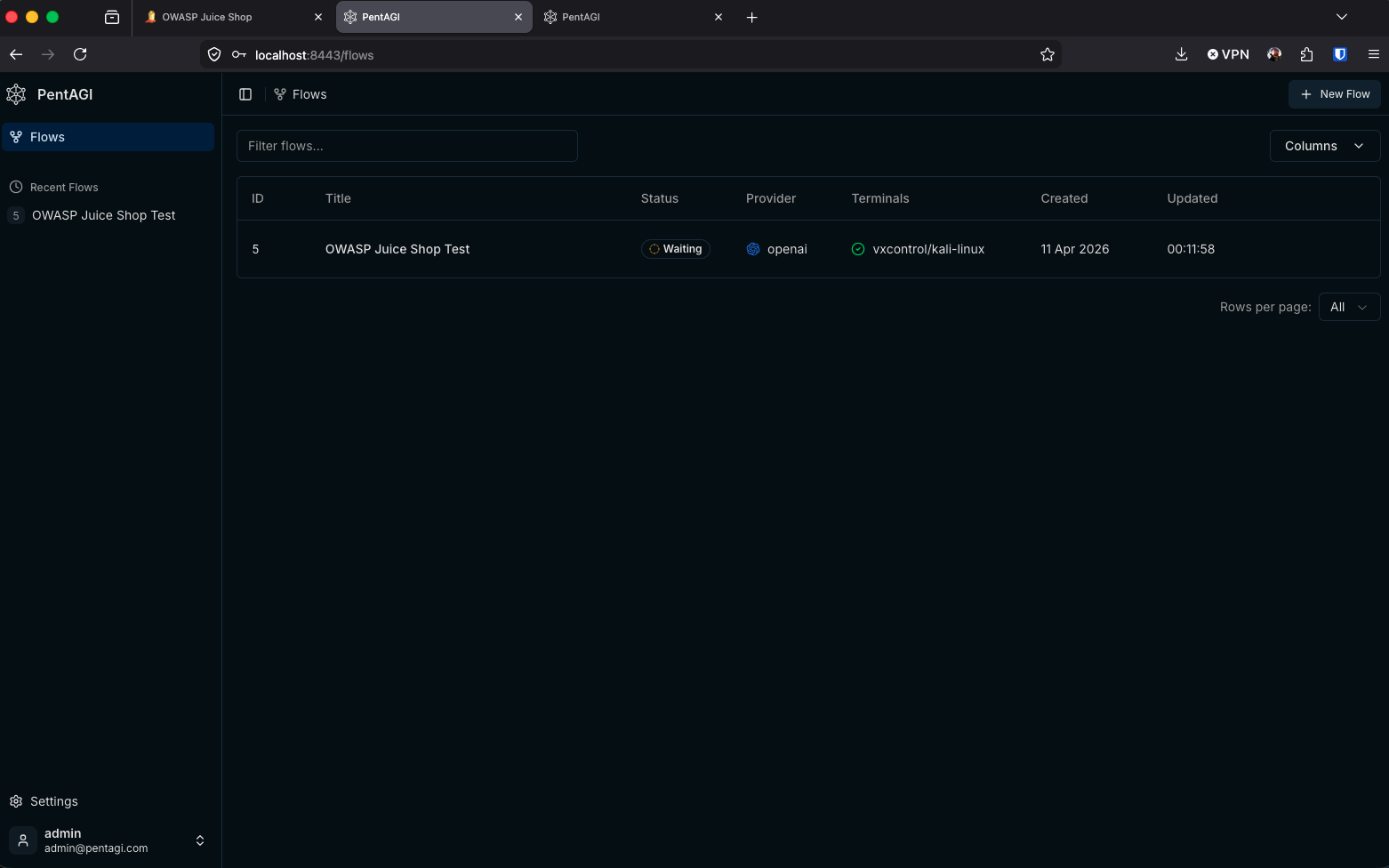The width and height of the screenshot is (1389, 868).
Task: Click the New Flow button
Action: click(x=1334, y=94)
